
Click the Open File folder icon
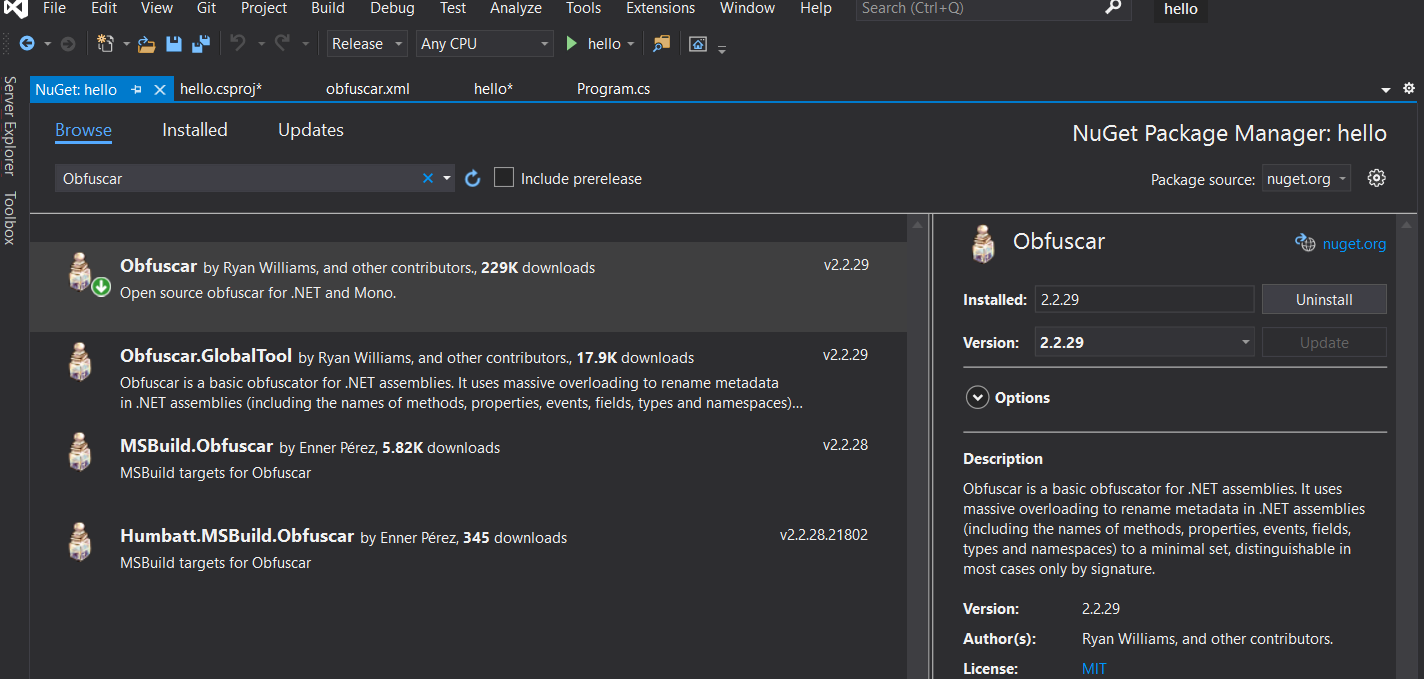[147, 44]
